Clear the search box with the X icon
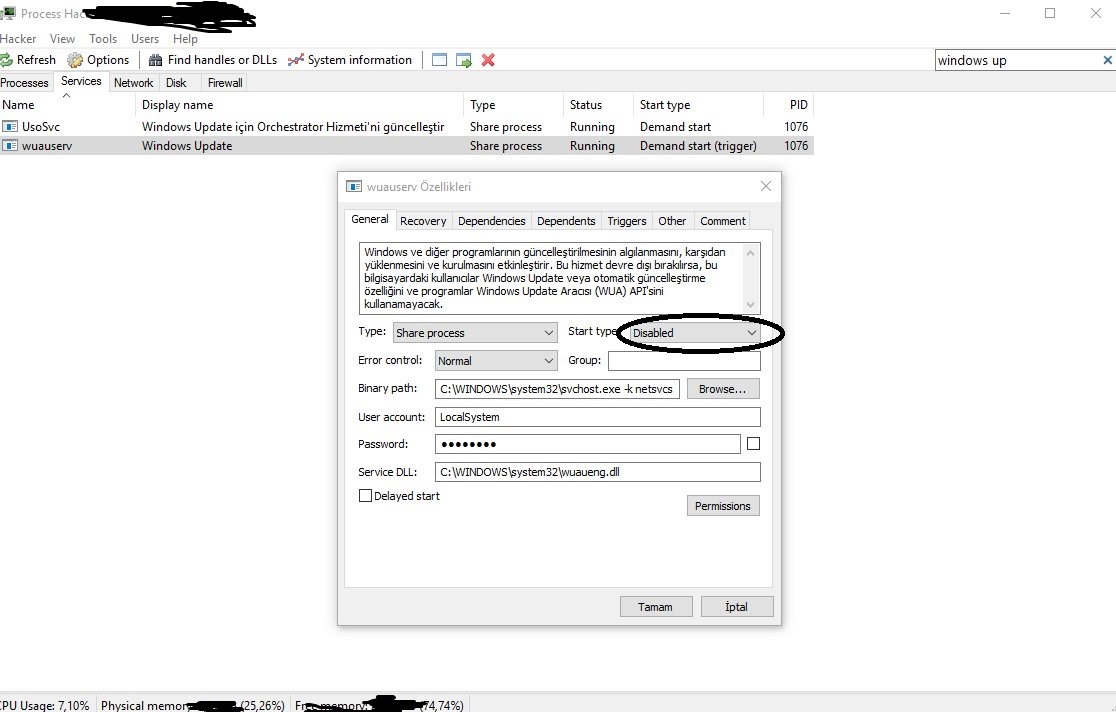This screenshot has height=712, width=1116. [x=1107, y=61]
